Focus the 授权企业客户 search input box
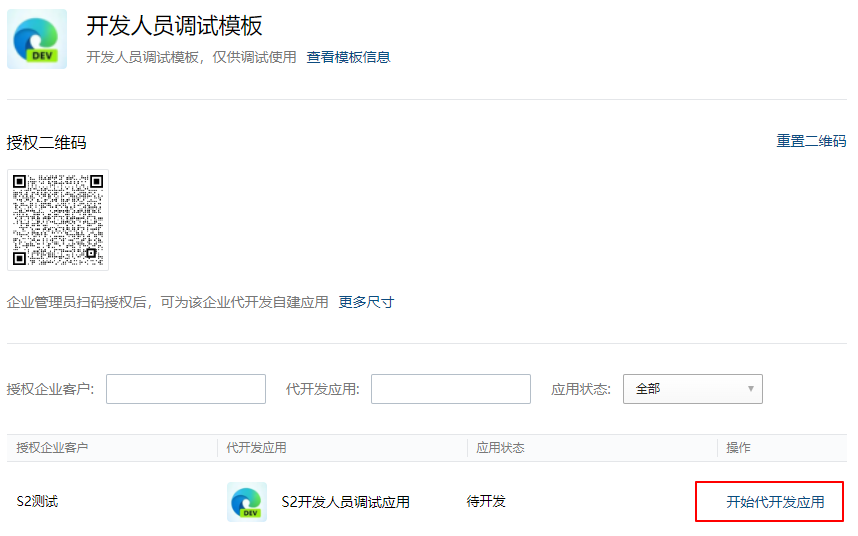Viewport: 858px width, 536px height. 186,389
